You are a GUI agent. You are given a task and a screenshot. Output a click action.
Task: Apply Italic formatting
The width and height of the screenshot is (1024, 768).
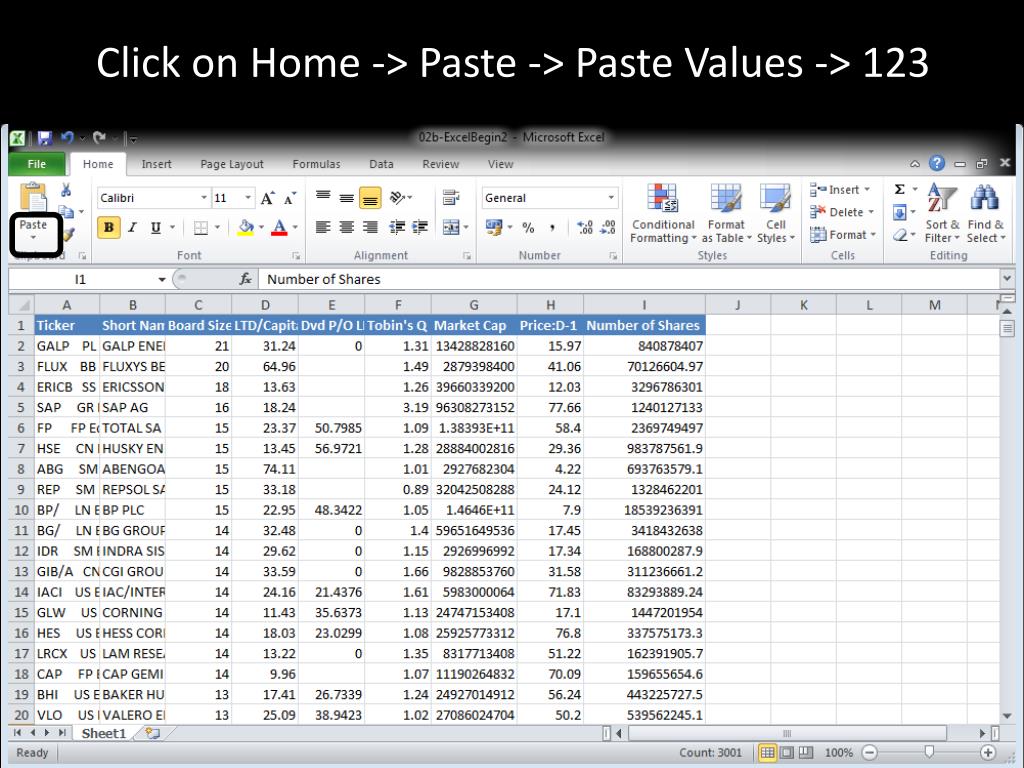point(132,227)
